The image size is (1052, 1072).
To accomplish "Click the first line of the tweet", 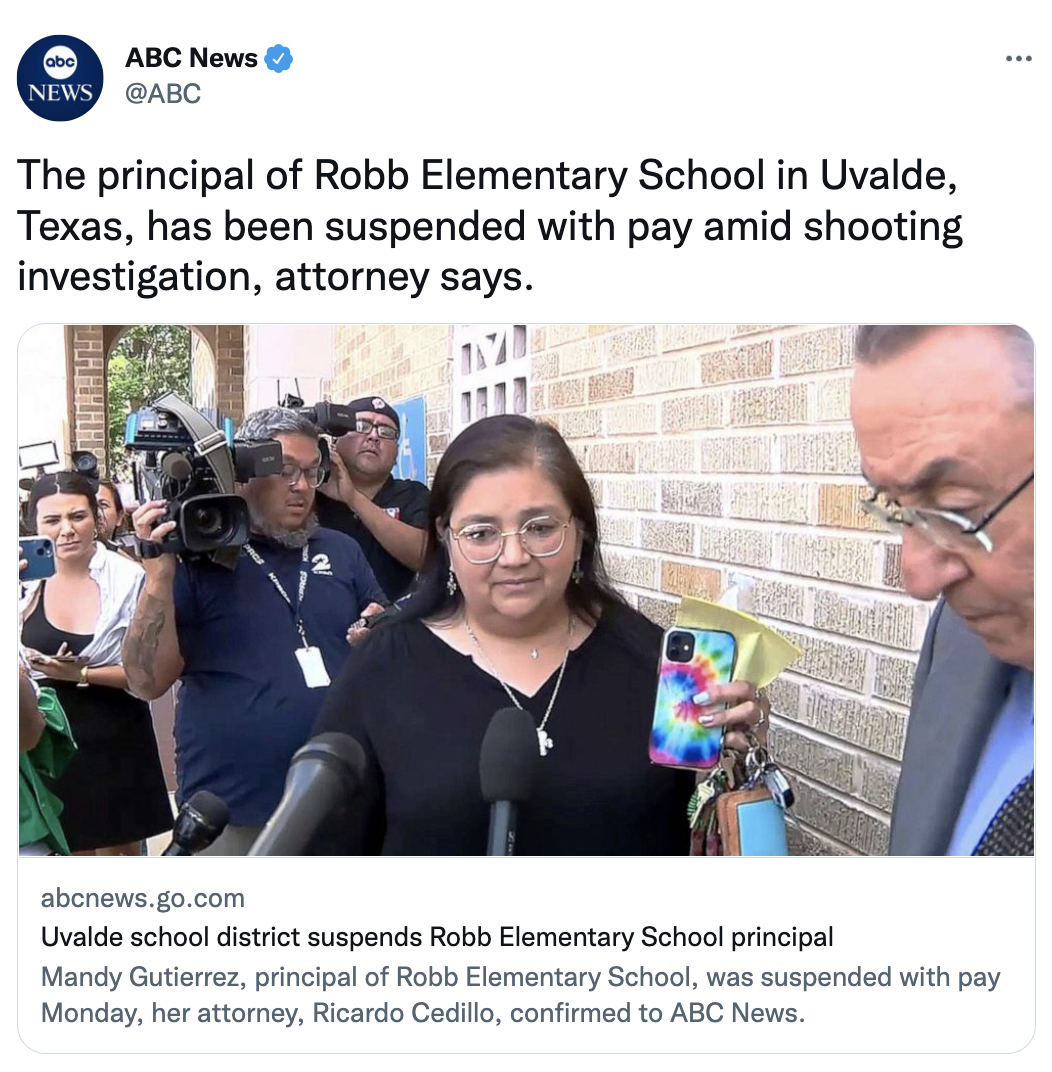I will (x=487, y=175).
